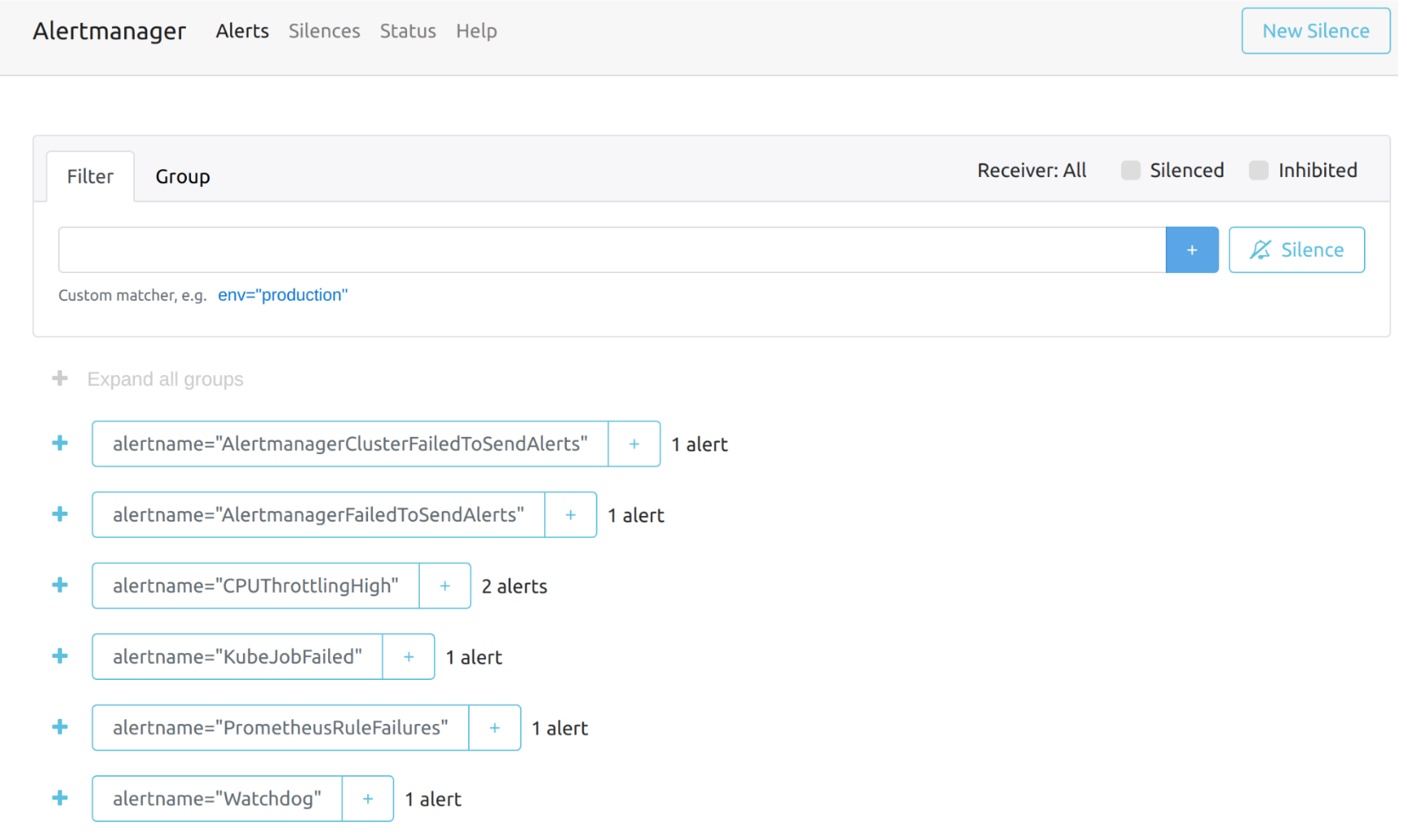Click the Expand all groups plus icon
The height and width of the screenshot is (840, 1407).
tap(59, 378)
